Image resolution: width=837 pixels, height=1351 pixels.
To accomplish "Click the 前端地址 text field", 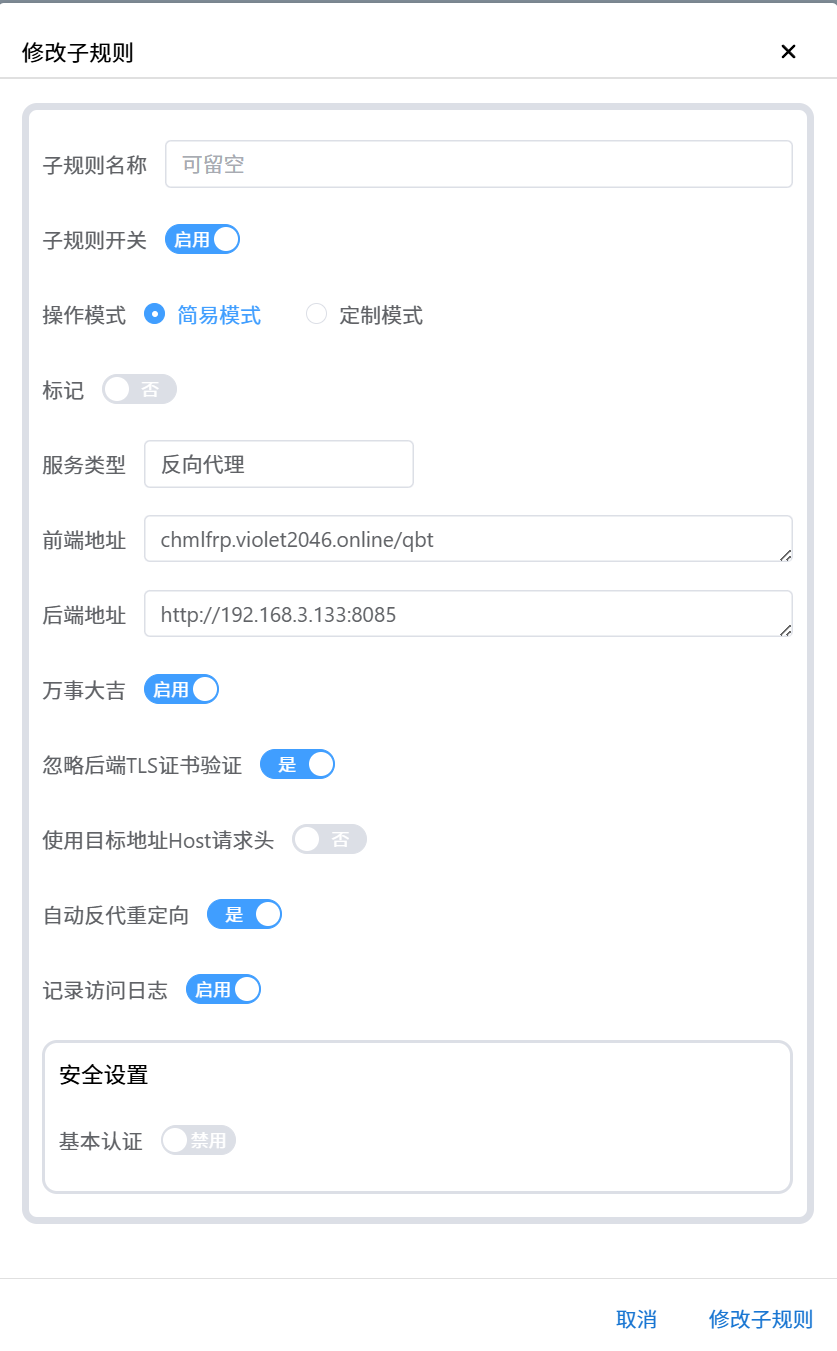I will 460,540.
